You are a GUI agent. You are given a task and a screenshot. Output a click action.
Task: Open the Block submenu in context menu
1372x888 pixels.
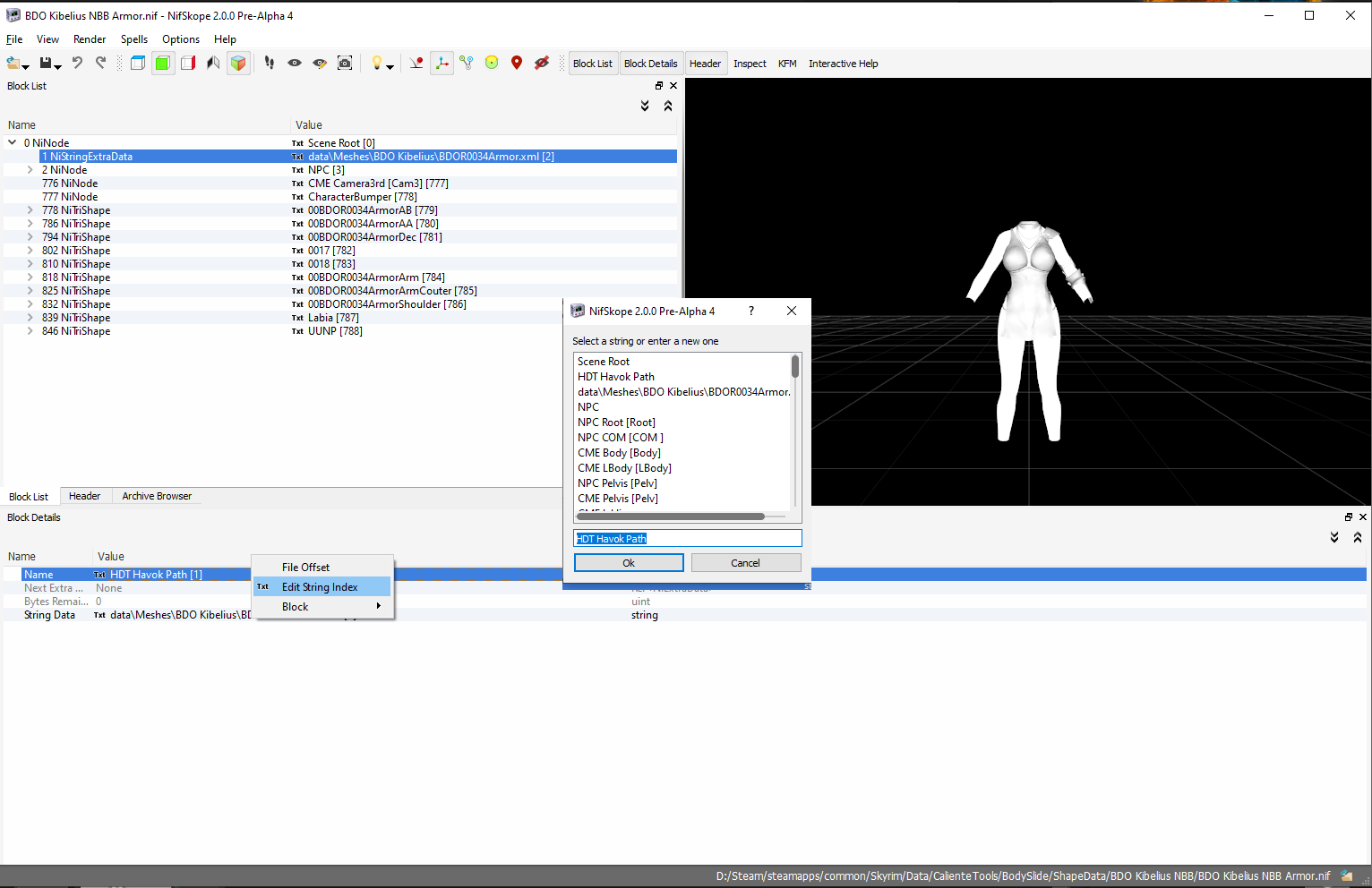[x=322, y=607]
